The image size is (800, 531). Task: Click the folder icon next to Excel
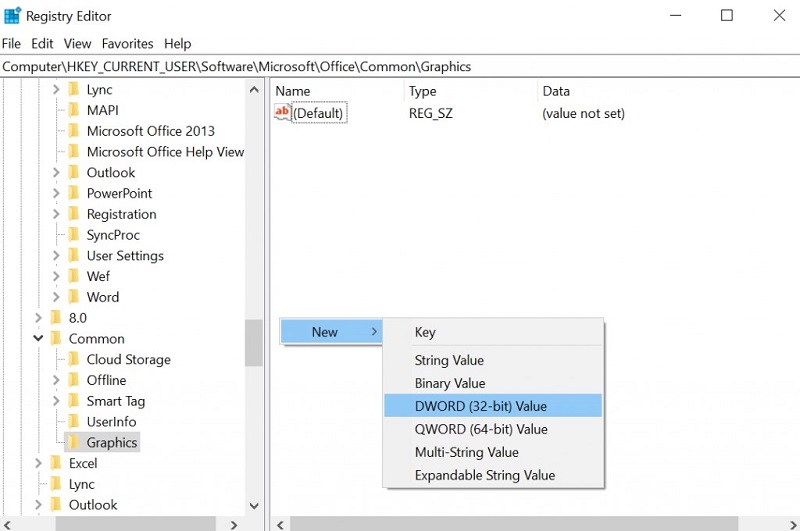tap(56, 463)
